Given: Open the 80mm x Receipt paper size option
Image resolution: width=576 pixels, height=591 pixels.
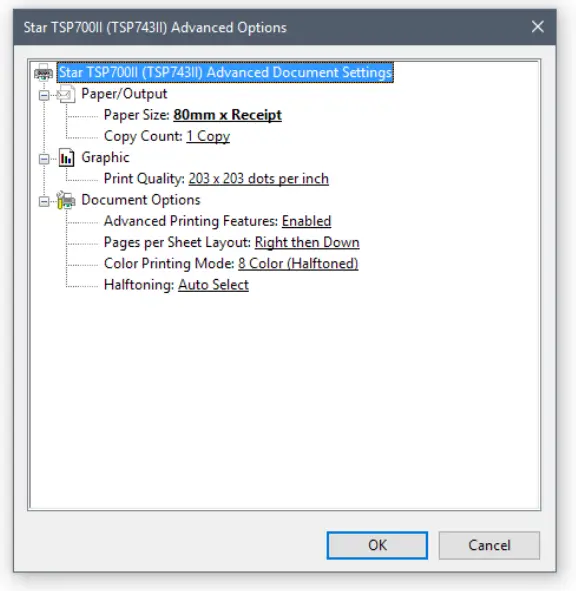Looking at the screenshot, I should pyautogui.click(x=227, y=115).
